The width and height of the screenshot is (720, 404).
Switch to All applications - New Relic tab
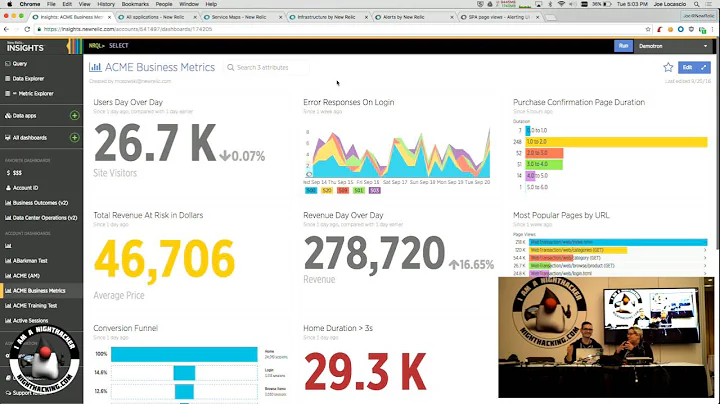(157, 17)
